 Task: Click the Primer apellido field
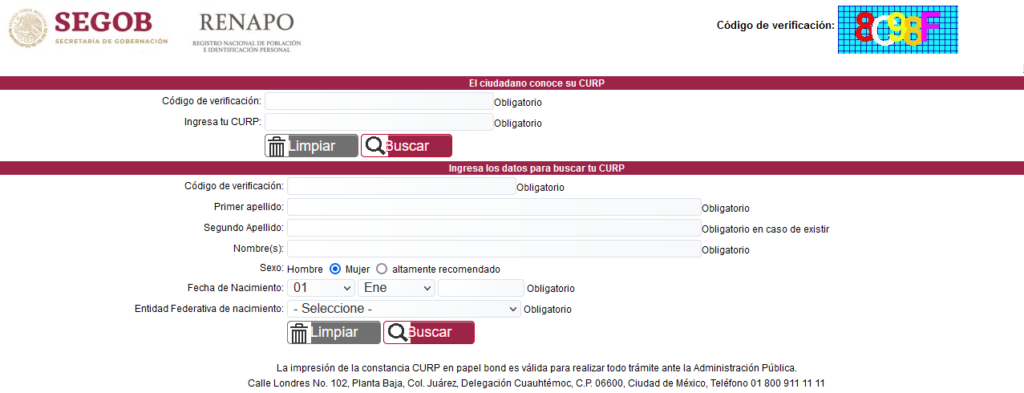[x=494, y=208]
